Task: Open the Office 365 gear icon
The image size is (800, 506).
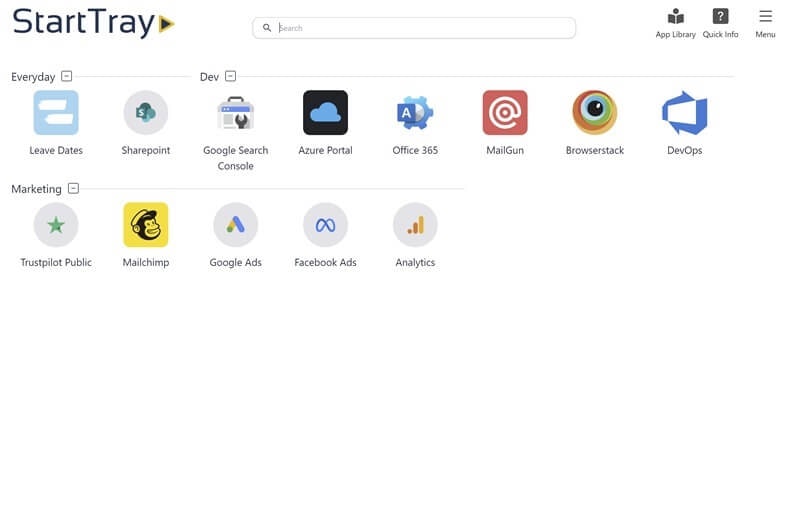Action: [x=415, y=113]
